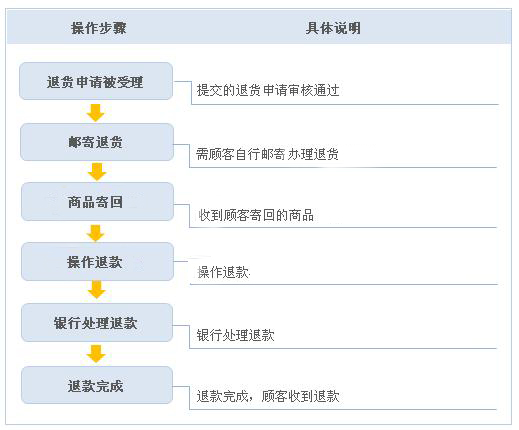Click the 操作退款 description text
Image resolution: width=519 pixels, height=430 pixels.
coord(223,272)
